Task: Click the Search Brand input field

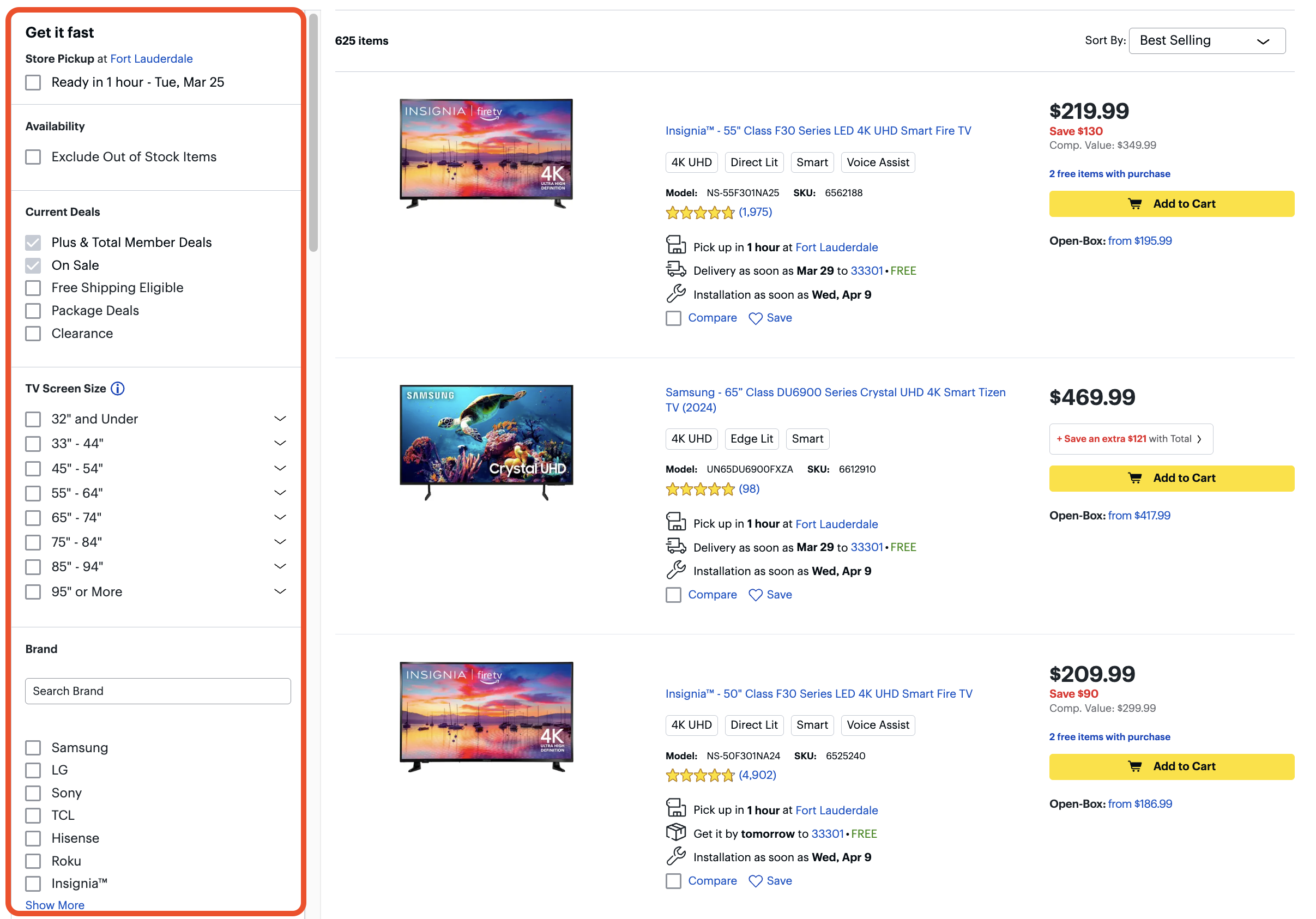Action: click(158, 691)
